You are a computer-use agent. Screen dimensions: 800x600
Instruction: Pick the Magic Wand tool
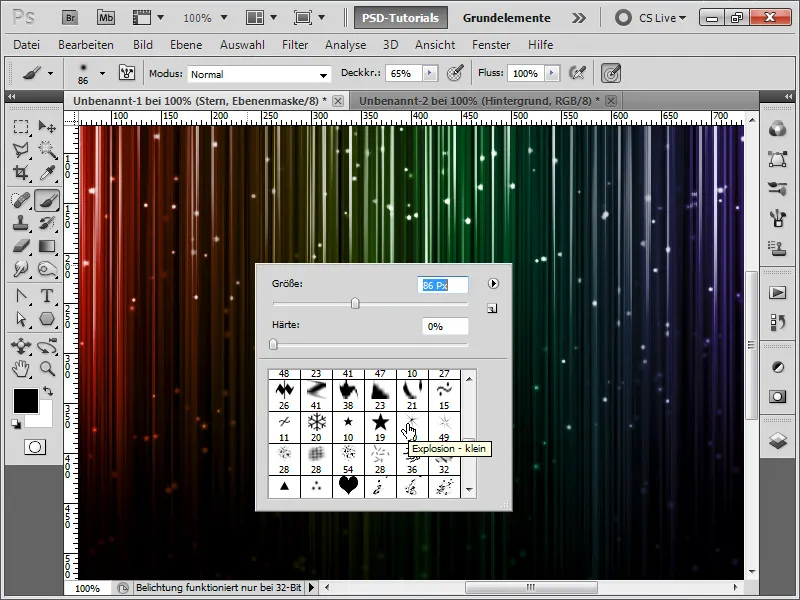point(47,149)
